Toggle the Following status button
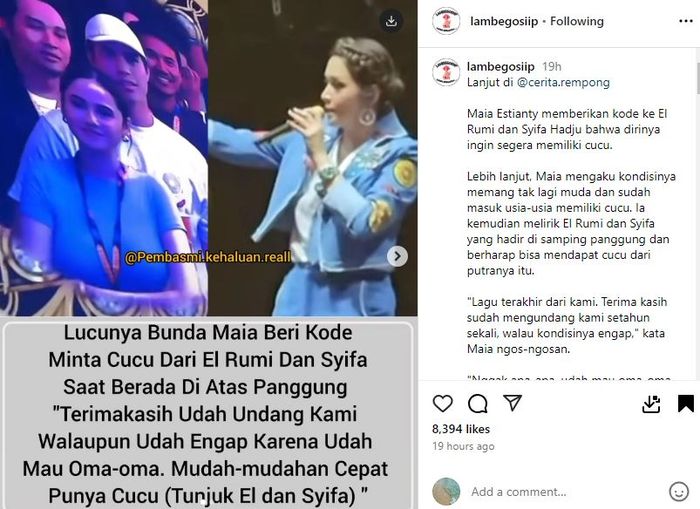 click(x=577, y=21)
